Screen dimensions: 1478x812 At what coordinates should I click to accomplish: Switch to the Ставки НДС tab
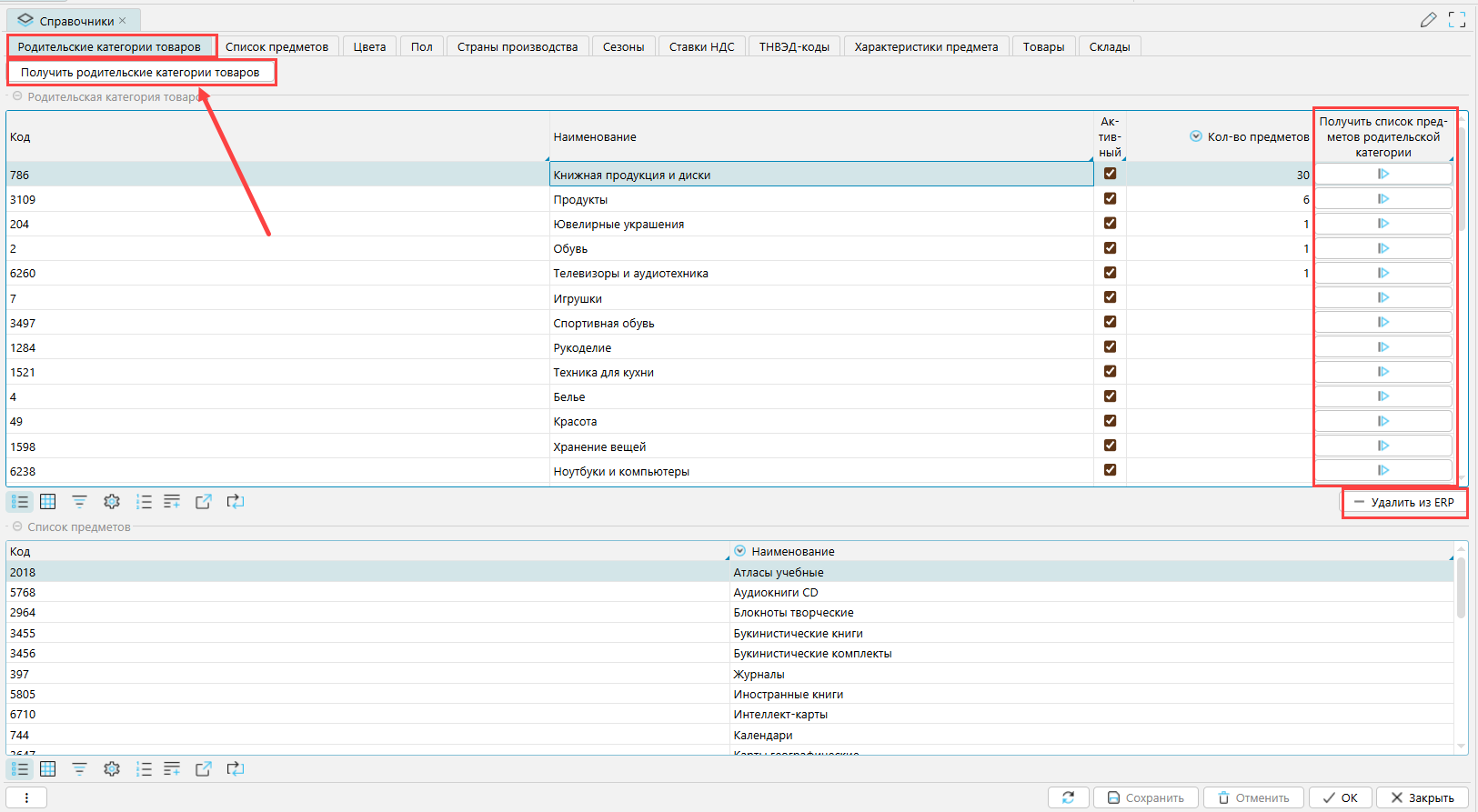coord(701,46)
